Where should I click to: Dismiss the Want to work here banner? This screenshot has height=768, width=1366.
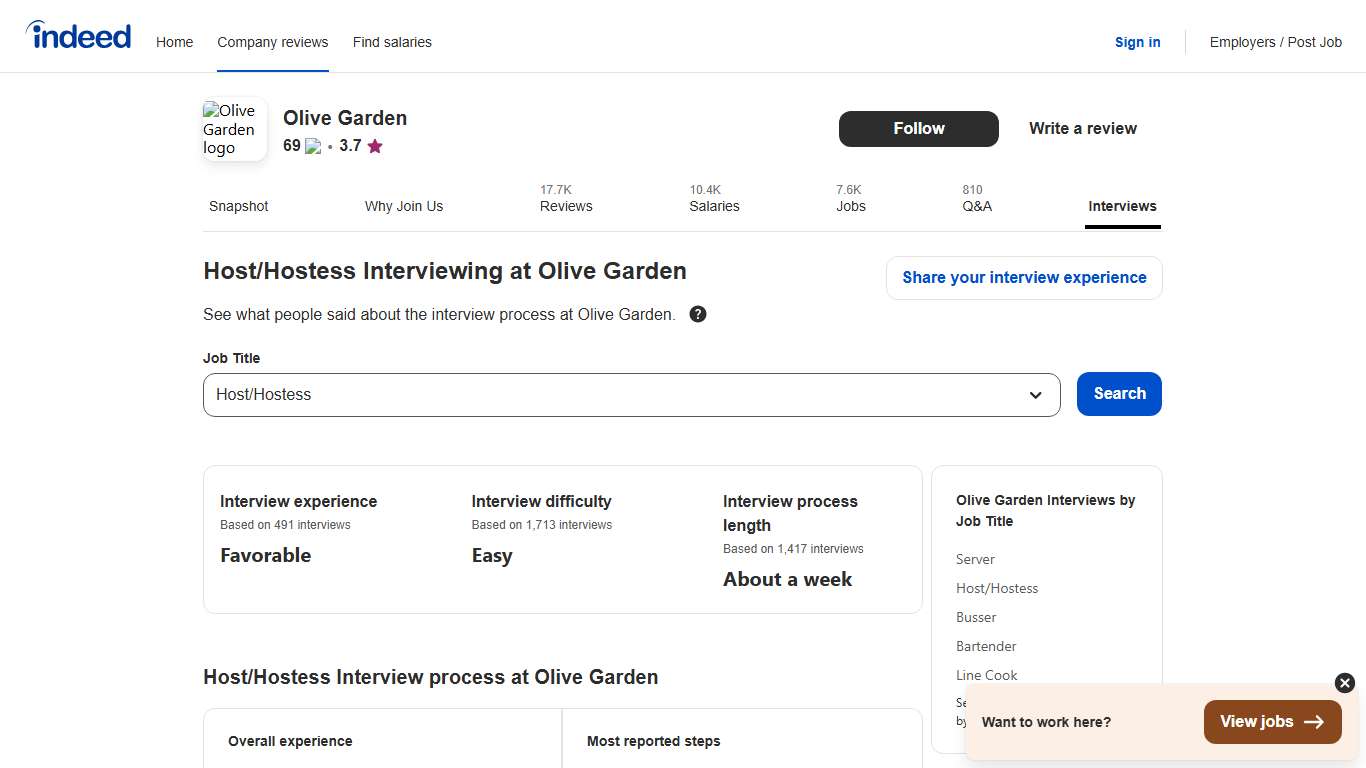(x=1344, y=683)
